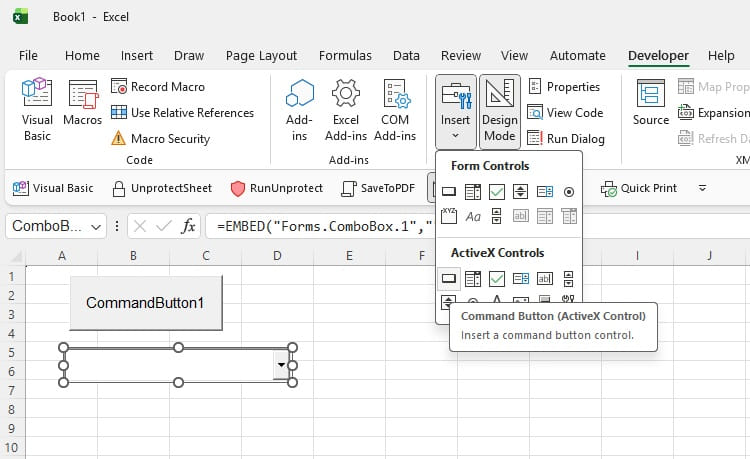Viewport: 750px width, 459px height.
Task: Insert a Form Control Combo Box
Action: (x=473, y=192)
